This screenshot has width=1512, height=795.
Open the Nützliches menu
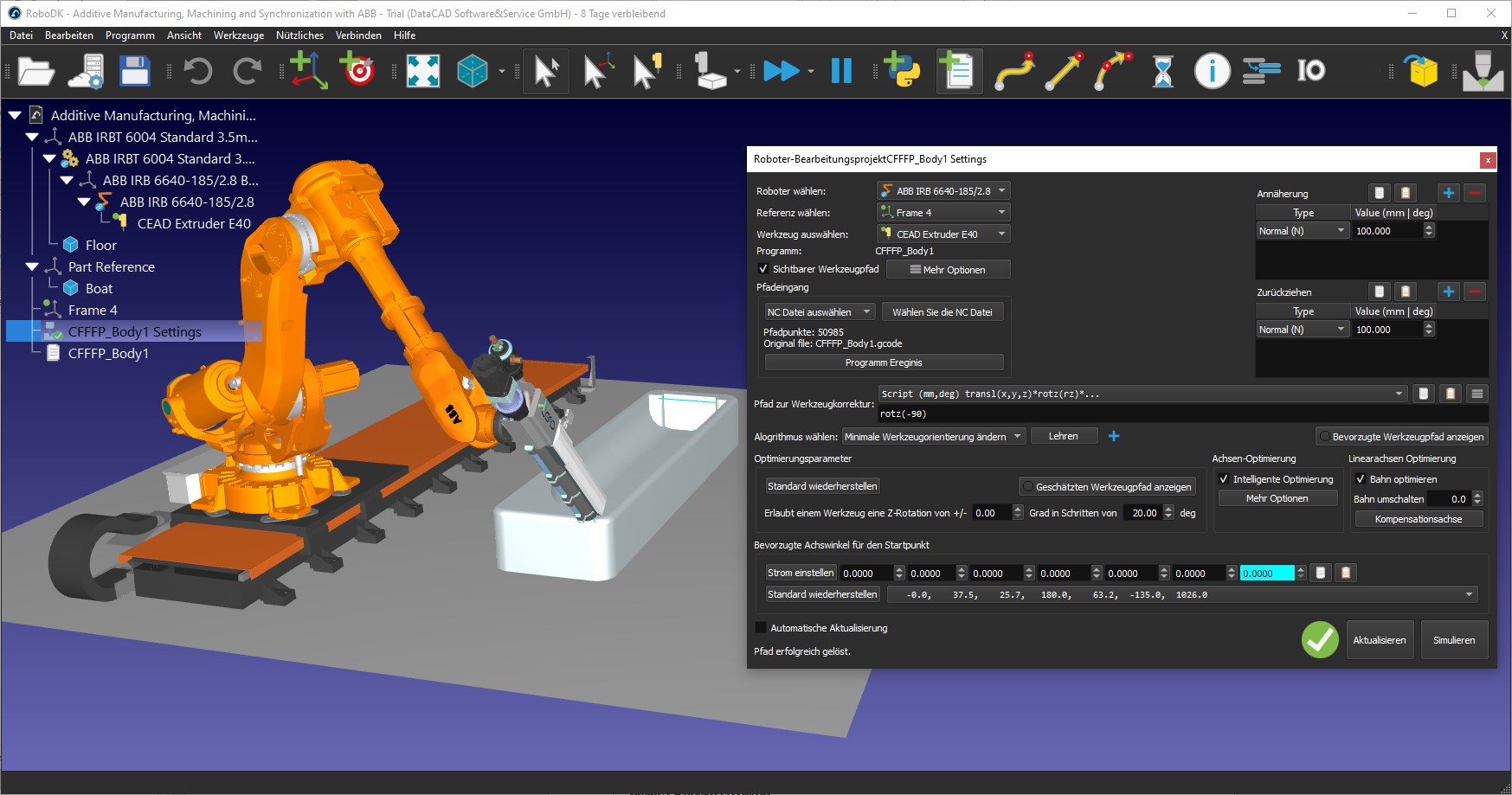[299, 35]
